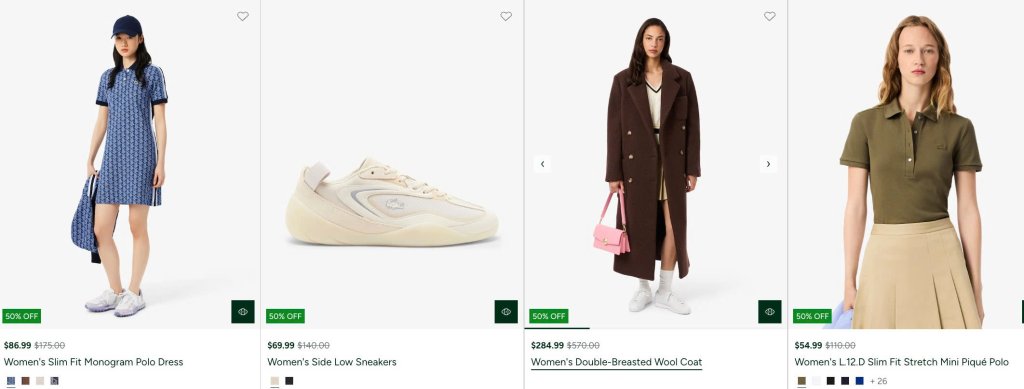The height and width of the screenshot is (389, 1024).
Task: Open Women's Side Low Sneakers product link
Action: (x=332, y=362)
